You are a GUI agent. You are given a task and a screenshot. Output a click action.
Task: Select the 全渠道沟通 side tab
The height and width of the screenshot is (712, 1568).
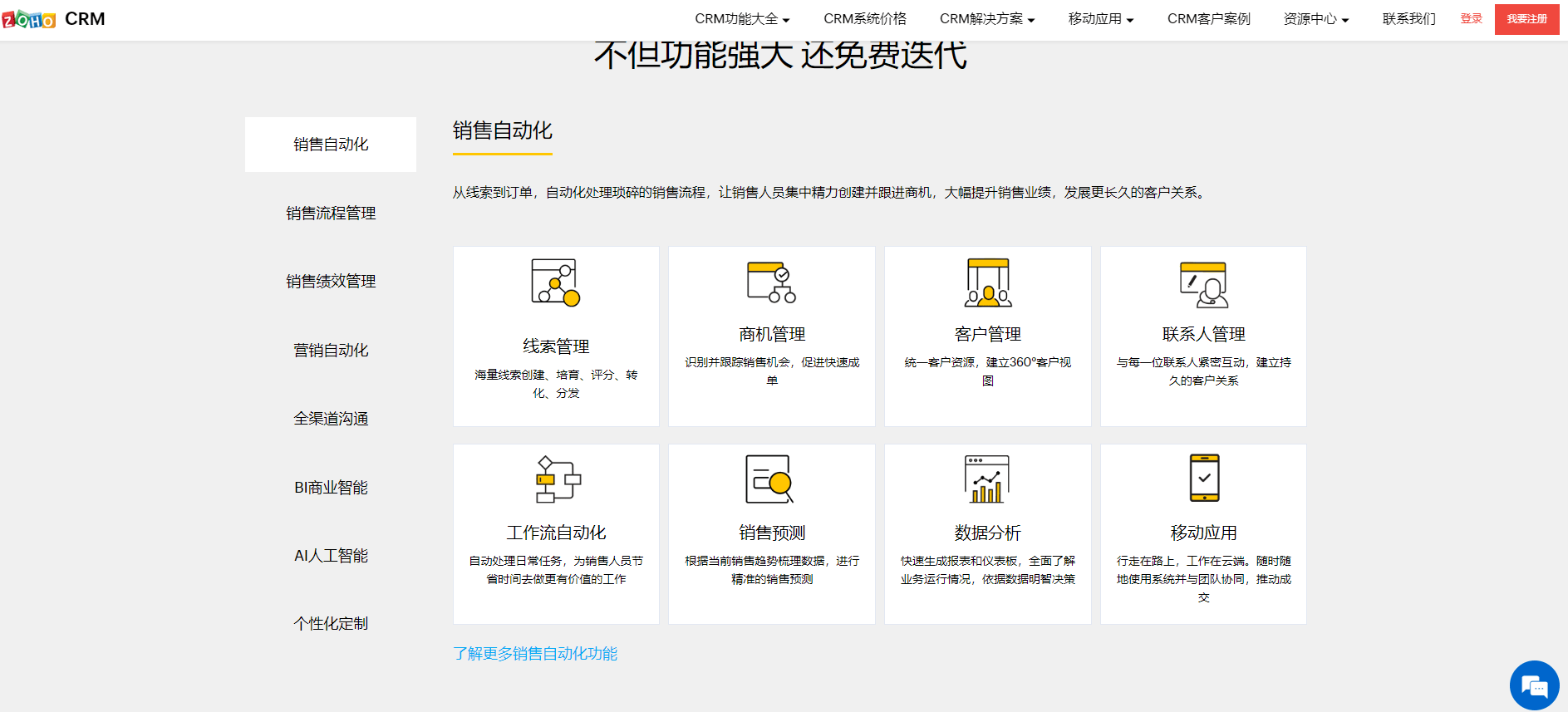[331, 419]
